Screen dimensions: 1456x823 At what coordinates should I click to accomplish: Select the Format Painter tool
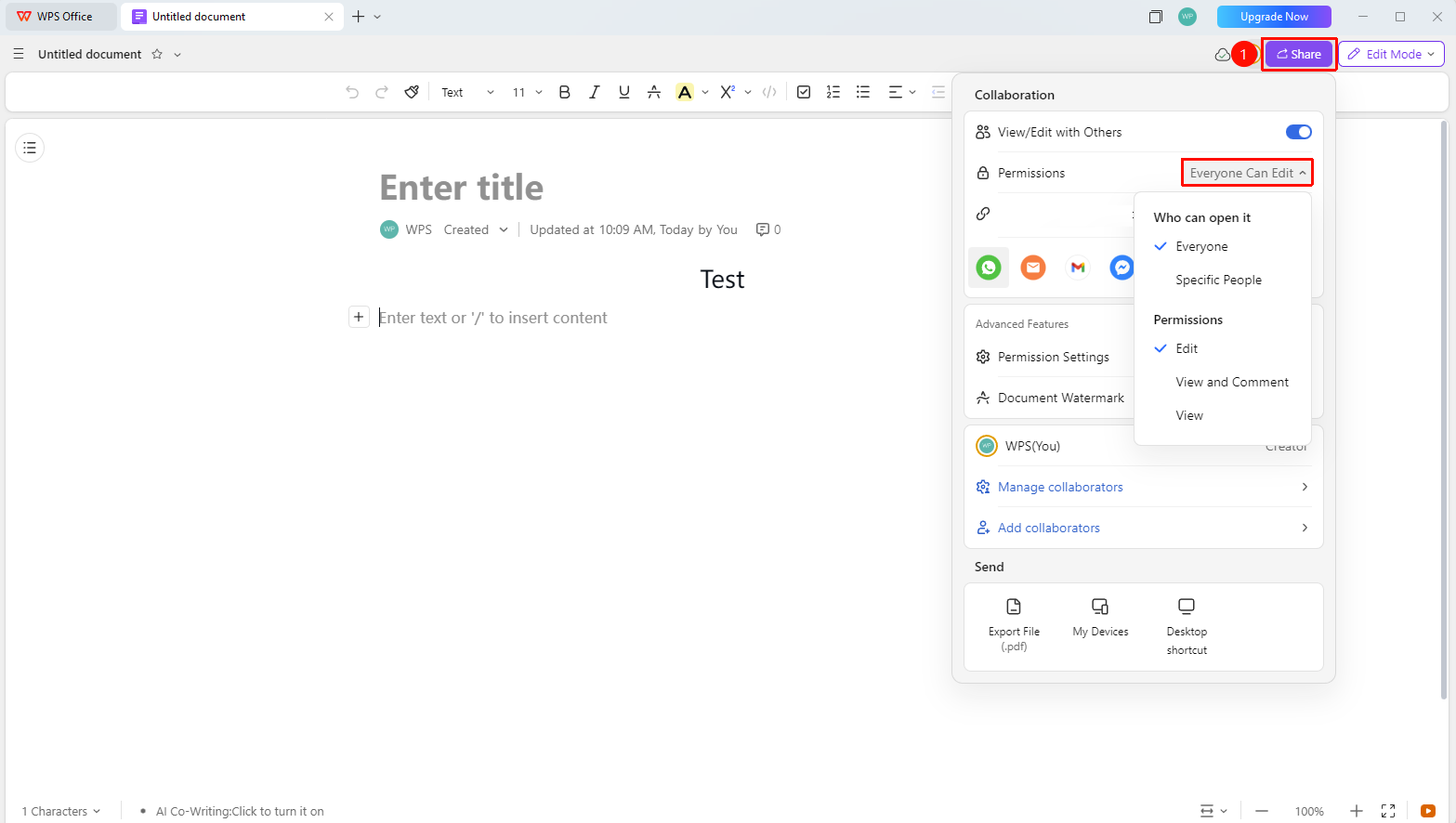[x=412, y=92]
